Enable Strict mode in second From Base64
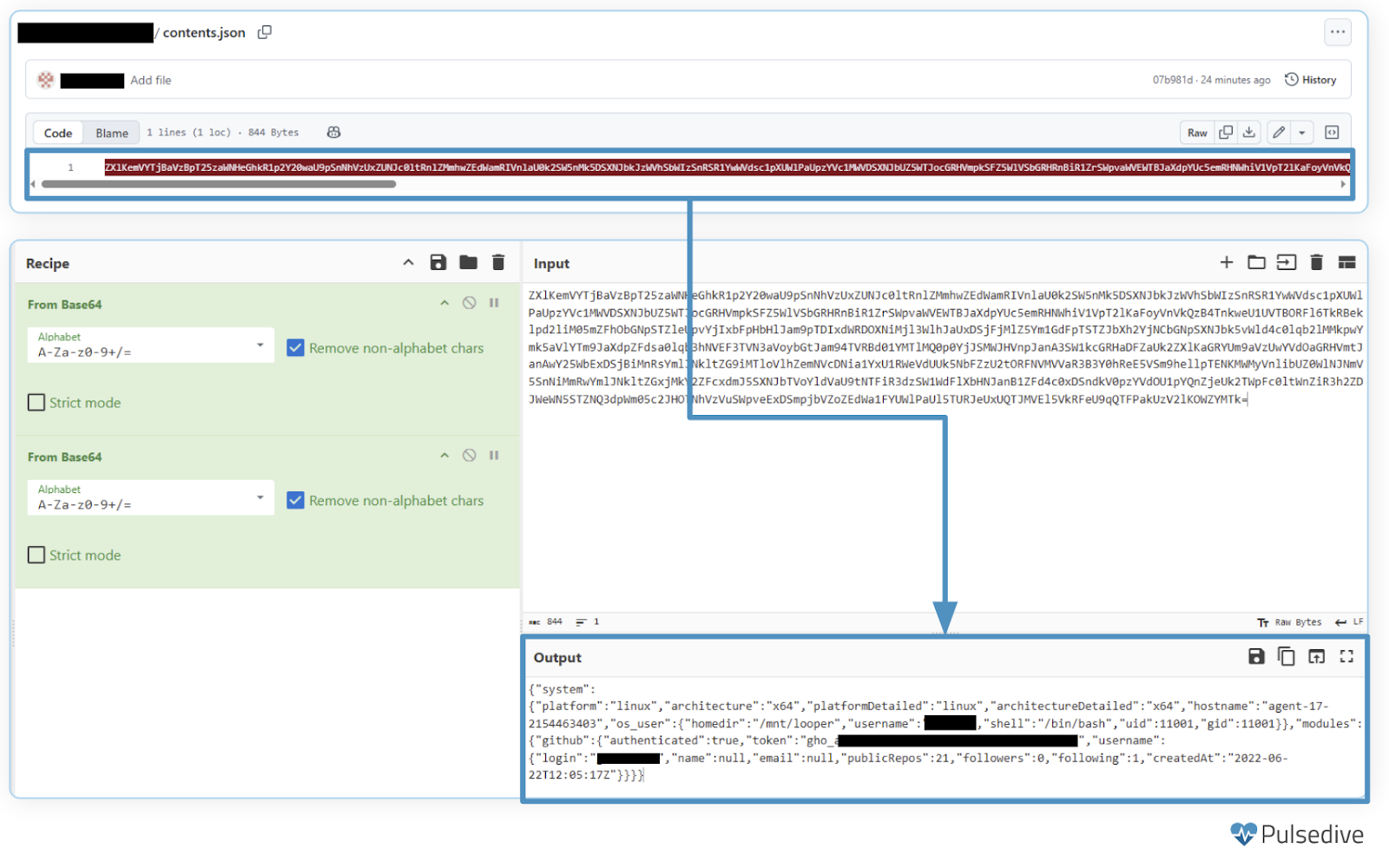Viewport: 1389px width, 868px height. [x=36, y=556]
